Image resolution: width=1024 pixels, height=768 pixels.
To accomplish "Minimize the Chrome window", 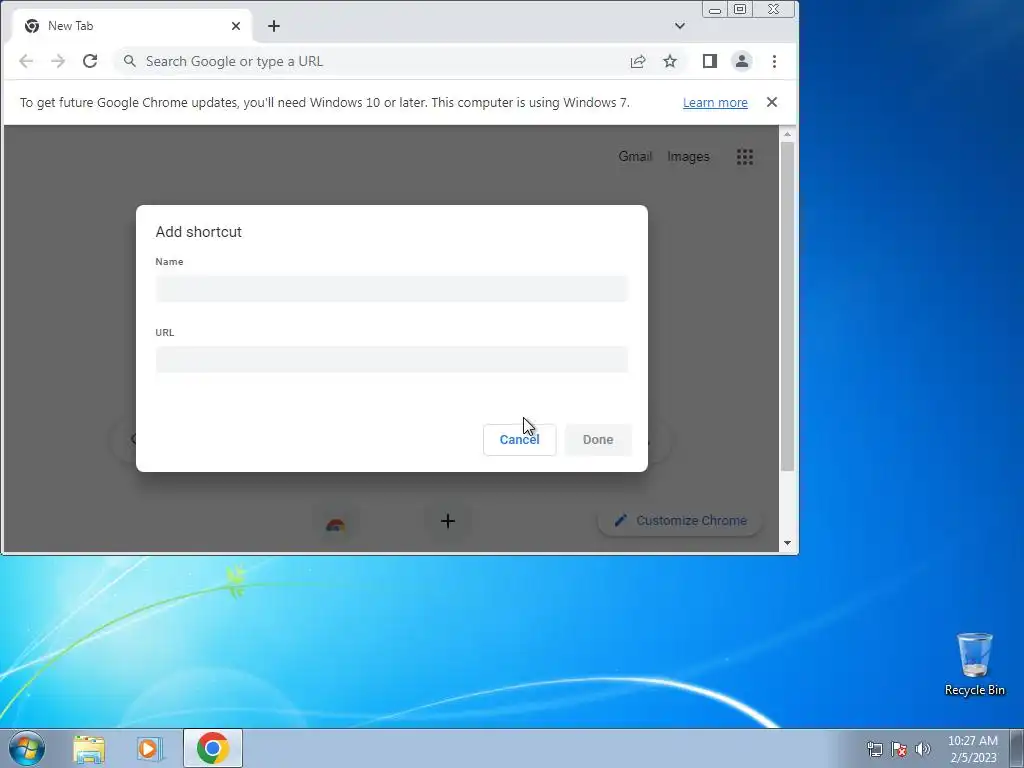I will coord(715,10).
